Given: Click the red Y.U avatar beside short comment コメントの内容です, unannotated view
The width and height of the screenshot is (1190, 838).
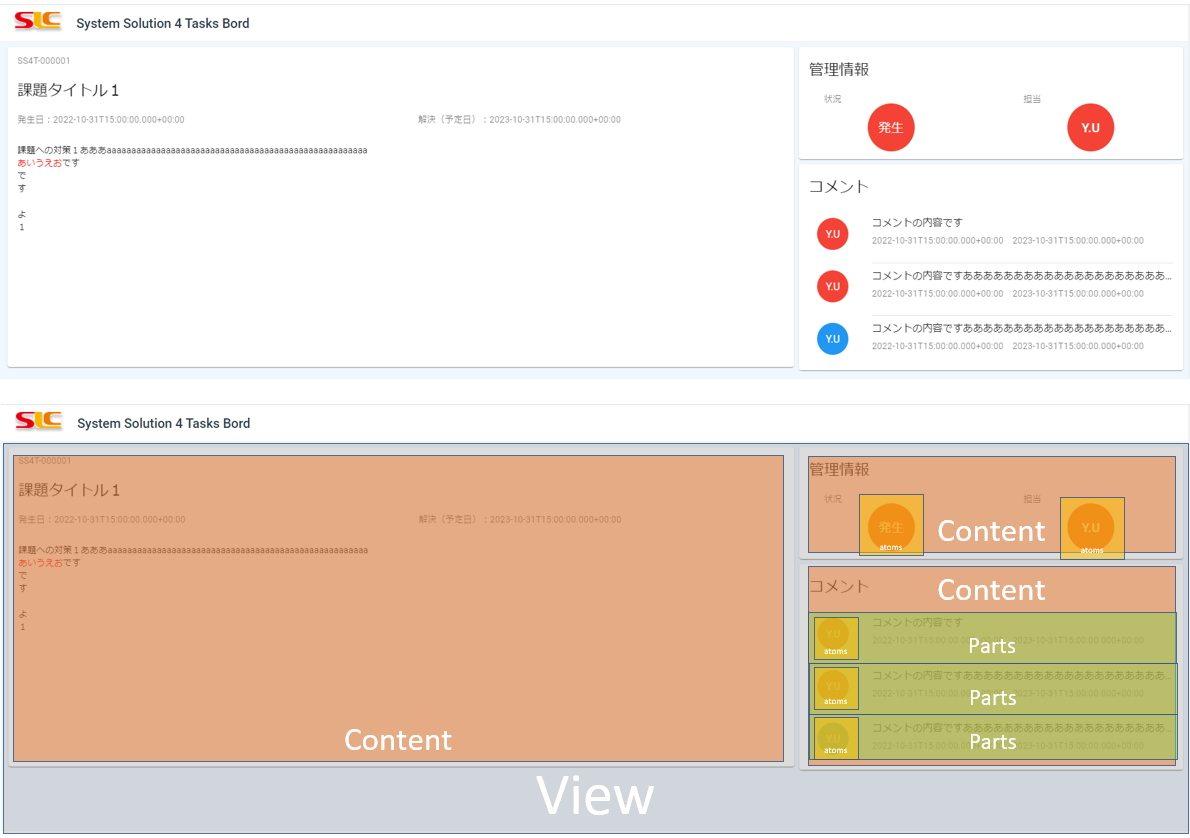Looking at the screenshot, I should [x=833, y=234].
